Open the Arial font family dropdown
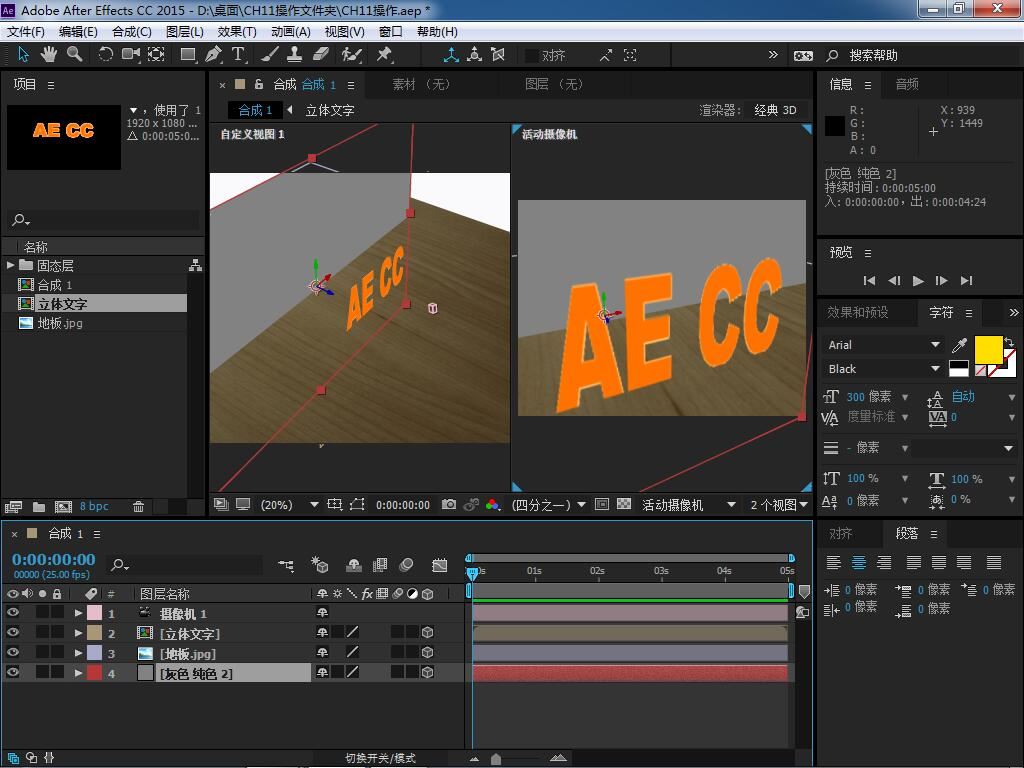Image resolution: width=1024 pixels, height=768 pixels. point(883,345)
